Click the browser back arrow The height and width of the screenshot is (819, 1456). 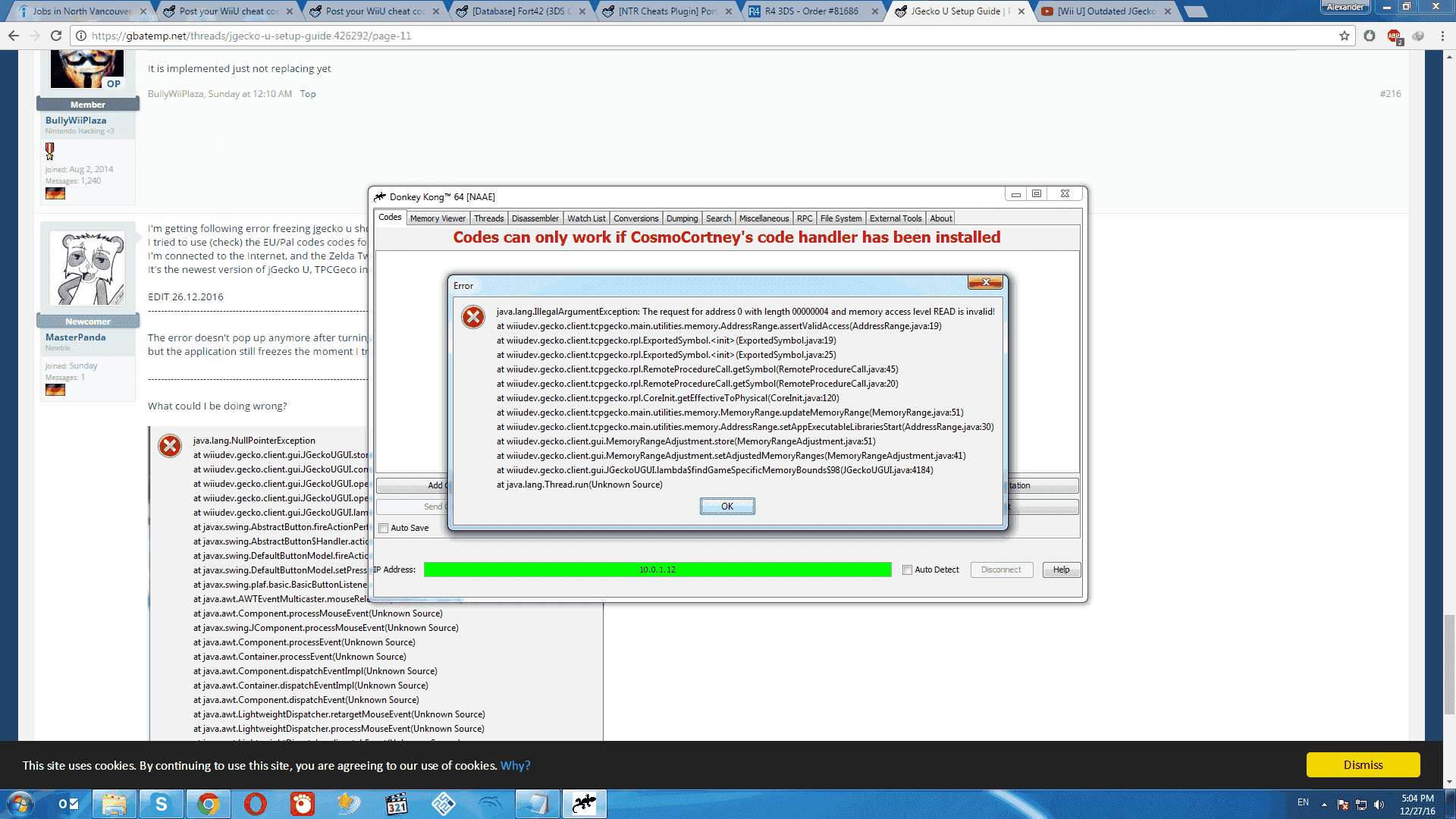pyautogui.click(x=13, y=36)
